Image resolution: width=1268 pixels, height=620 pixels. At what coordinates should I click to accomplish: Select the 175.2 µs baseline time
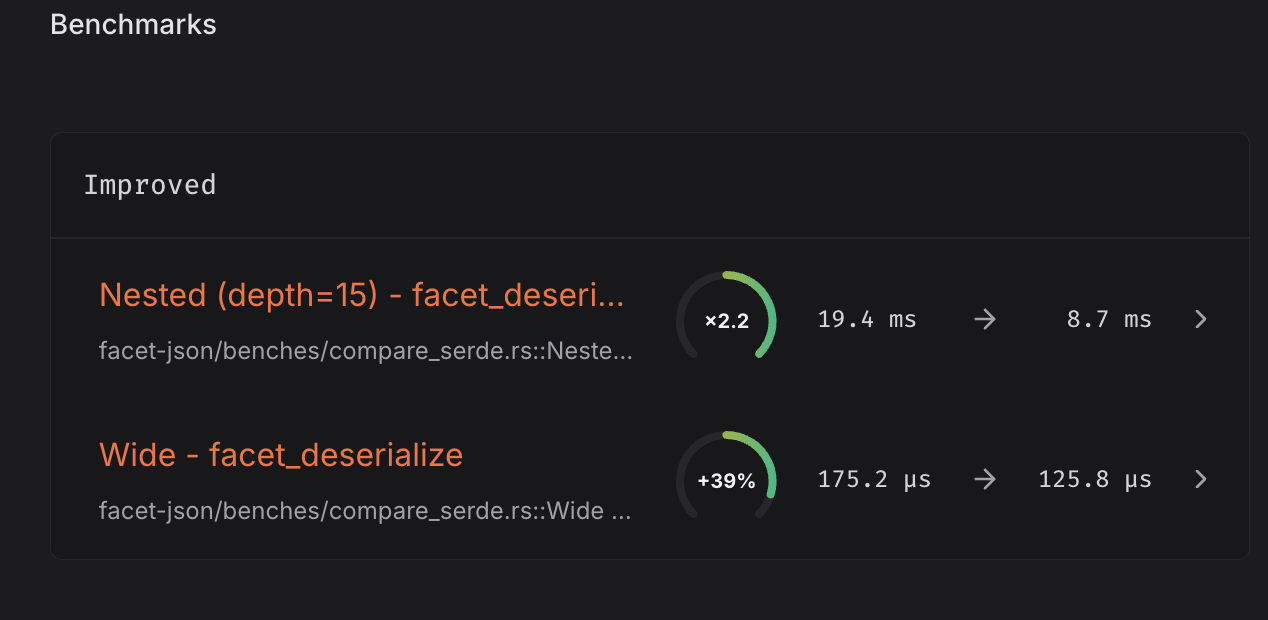[x=874, y=480]
